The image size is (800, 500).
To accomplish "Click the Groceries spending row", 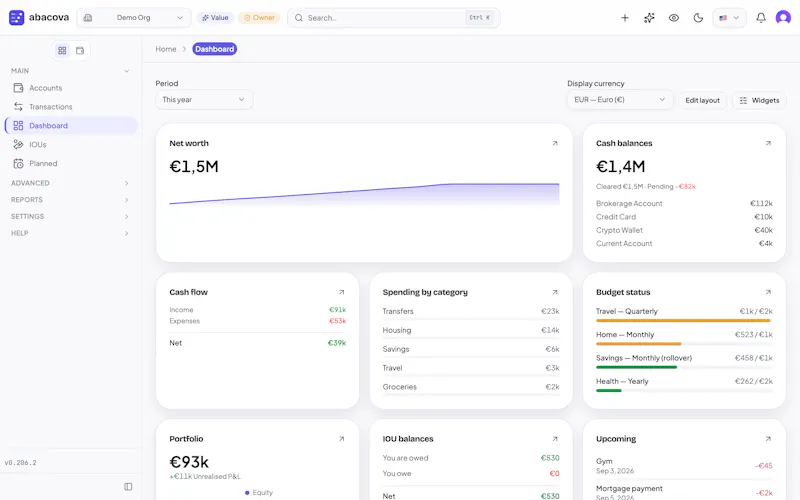I will tap(471, 387).
